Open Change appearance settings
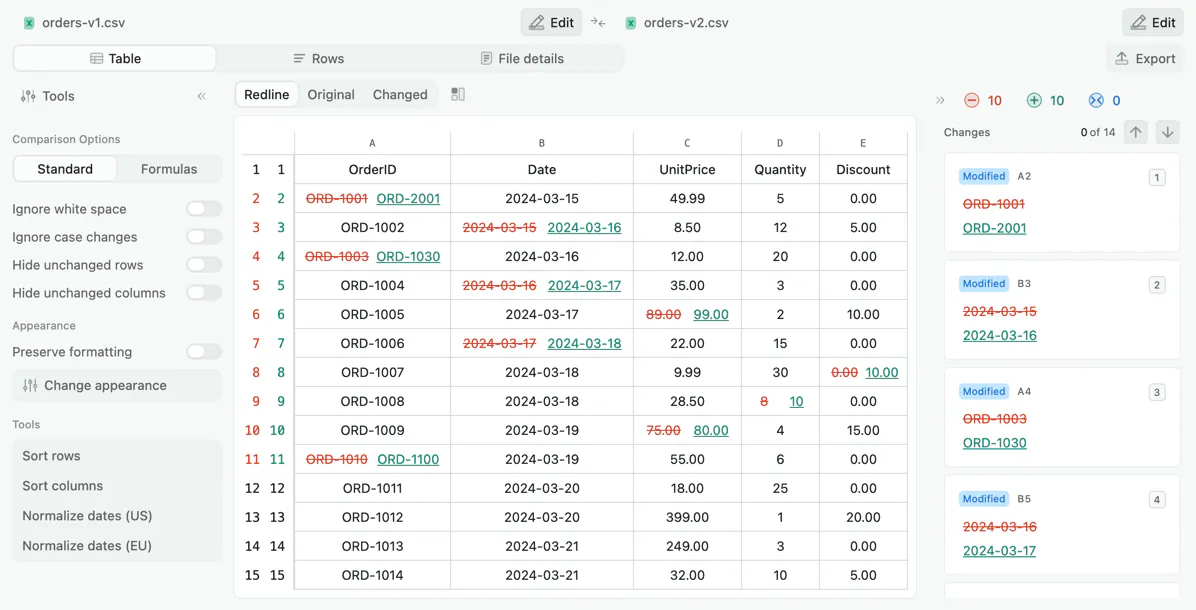Image resolution: width=1196 pixels, height=610 pixels. tap(117, 386)
